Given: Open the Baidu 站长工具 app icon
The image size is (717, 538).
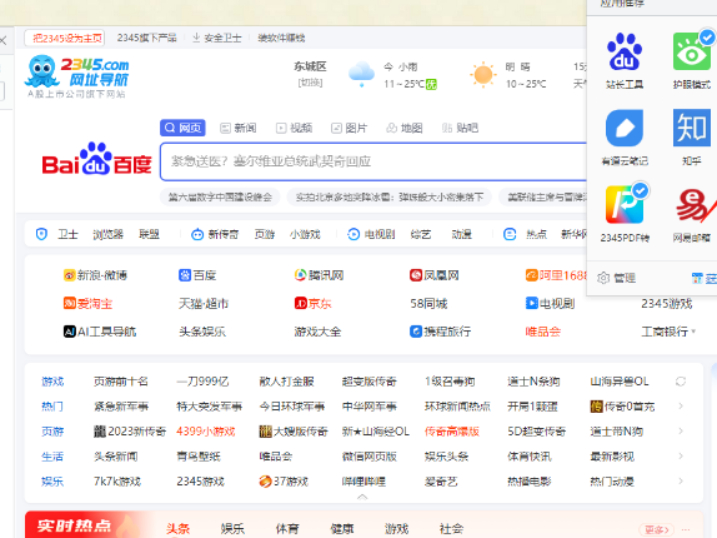Looking at the screenshot, I should [624, 51].
